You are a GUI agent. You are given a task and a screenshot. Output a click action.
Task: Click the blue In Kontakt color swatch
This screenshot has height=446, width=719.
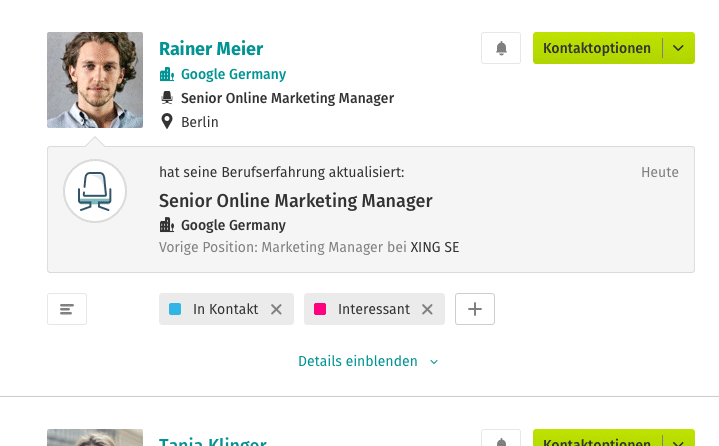point(175,309)
